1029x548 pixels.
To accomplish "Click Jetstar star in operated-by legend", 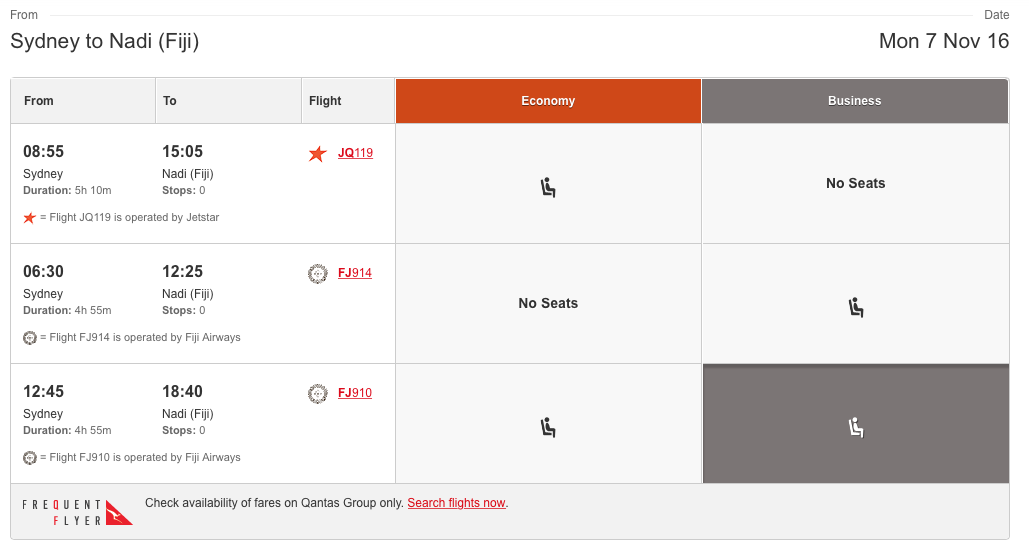I will (30, 218).
